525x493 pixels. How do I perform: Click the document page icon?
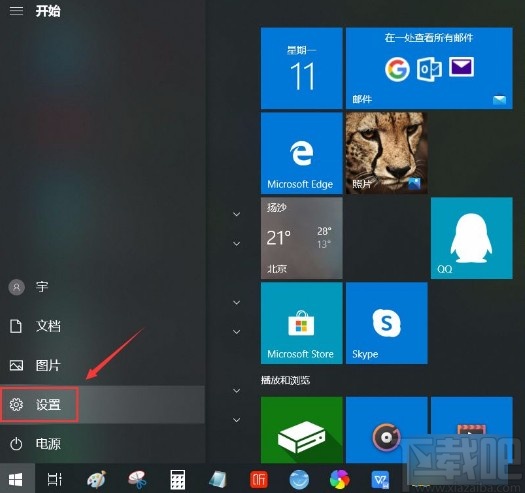(x=16, y=326)
